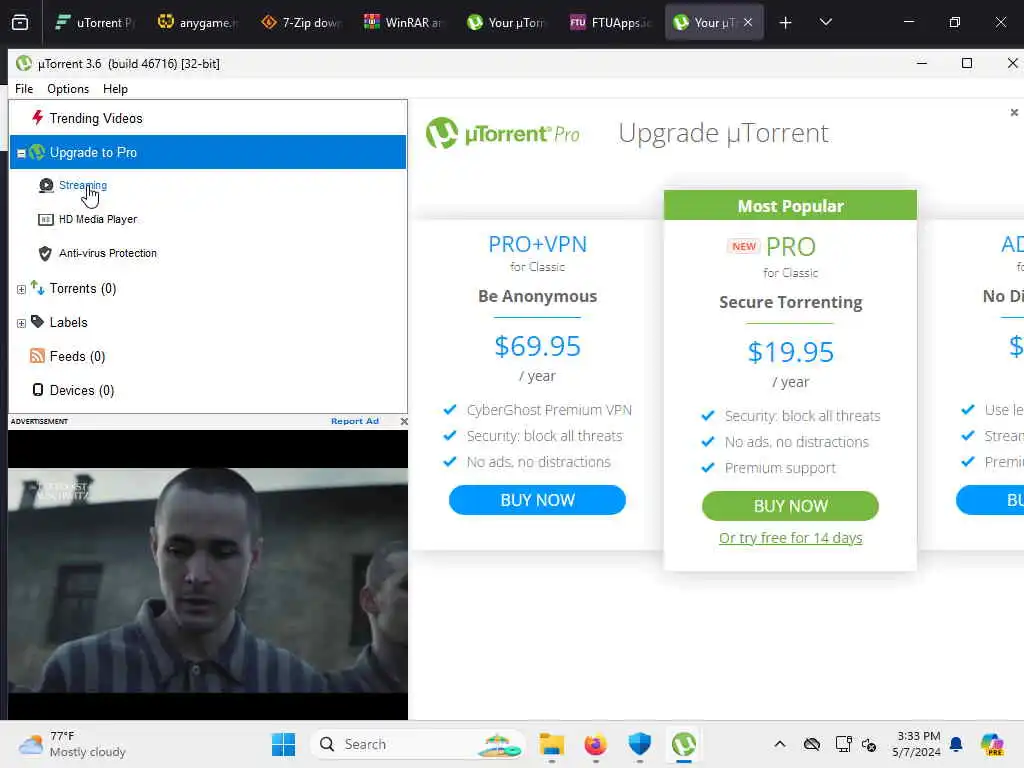Open the File menu
This screenshot has height=768, width=1024.
pos(24,89)
